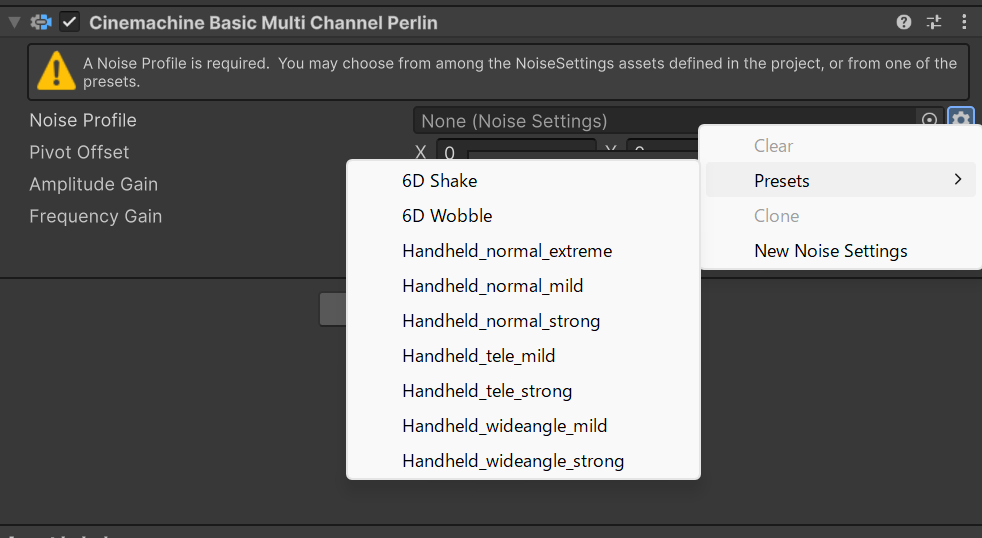Click the Noise Profile required warning message
982x538 pixels.
pos(520,72)
